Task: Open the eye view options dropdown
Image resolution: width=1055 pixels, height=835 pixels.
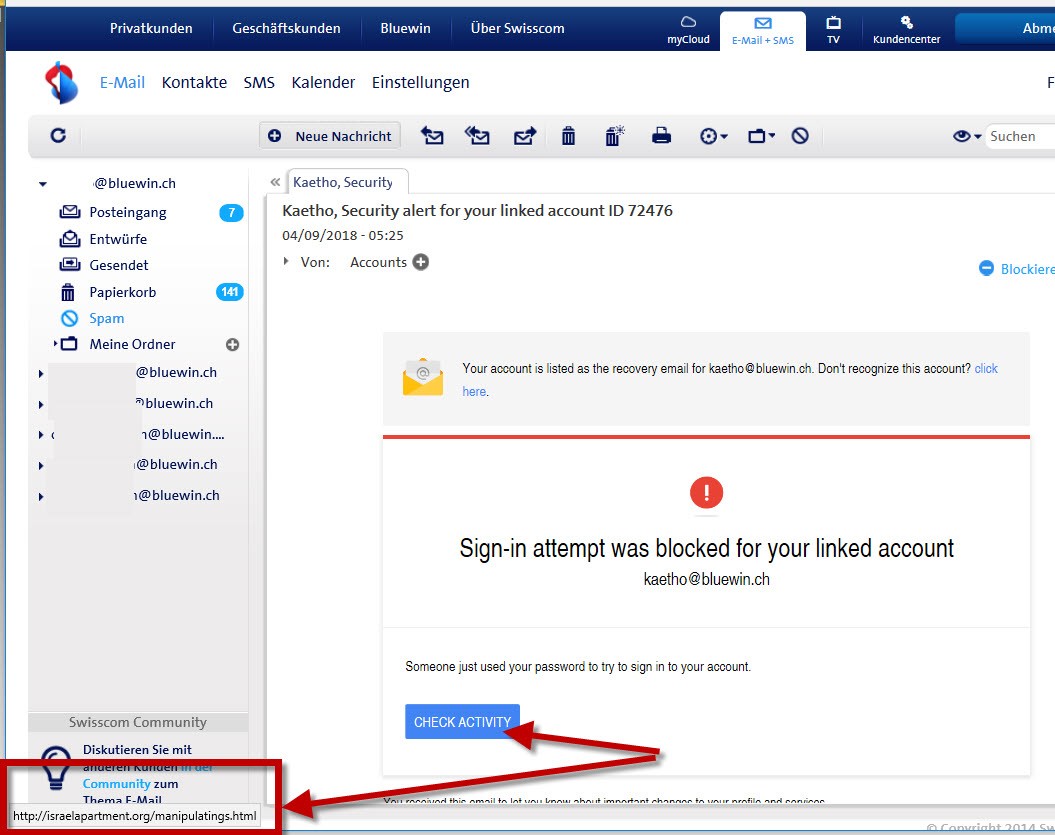Action: (966, 136)
